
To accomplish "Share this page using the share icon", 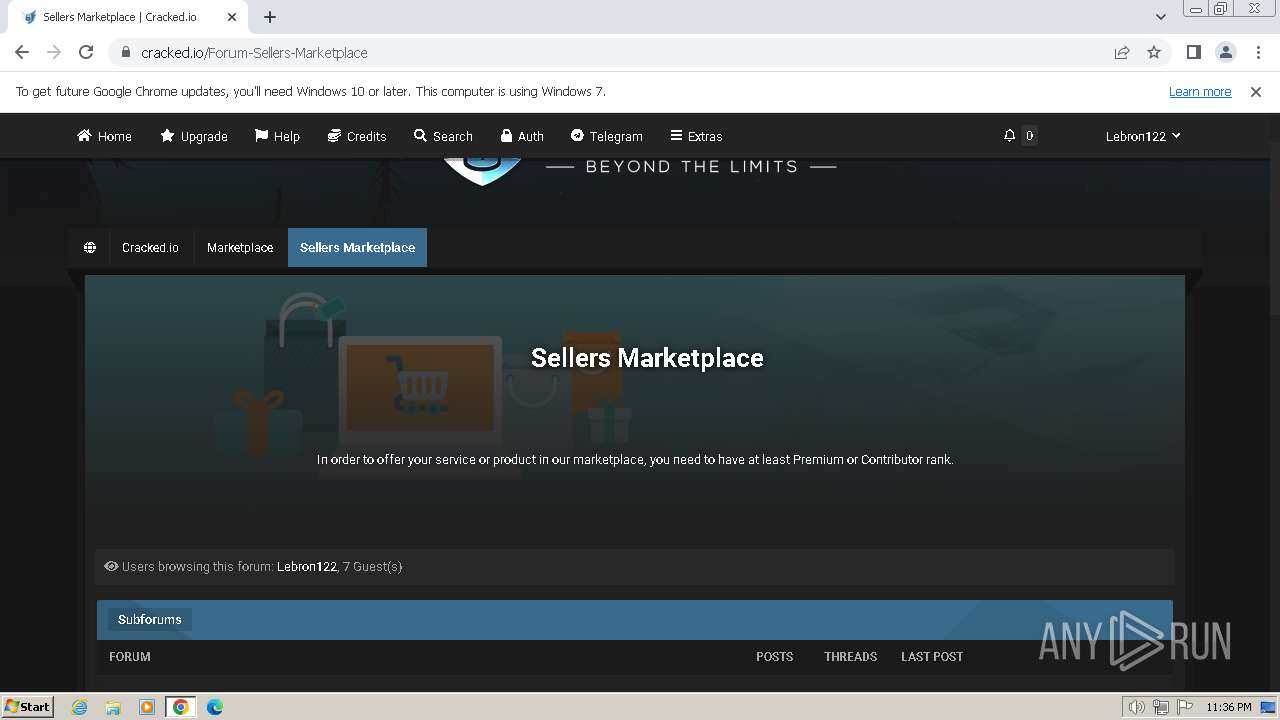I will coord(1122,52).
